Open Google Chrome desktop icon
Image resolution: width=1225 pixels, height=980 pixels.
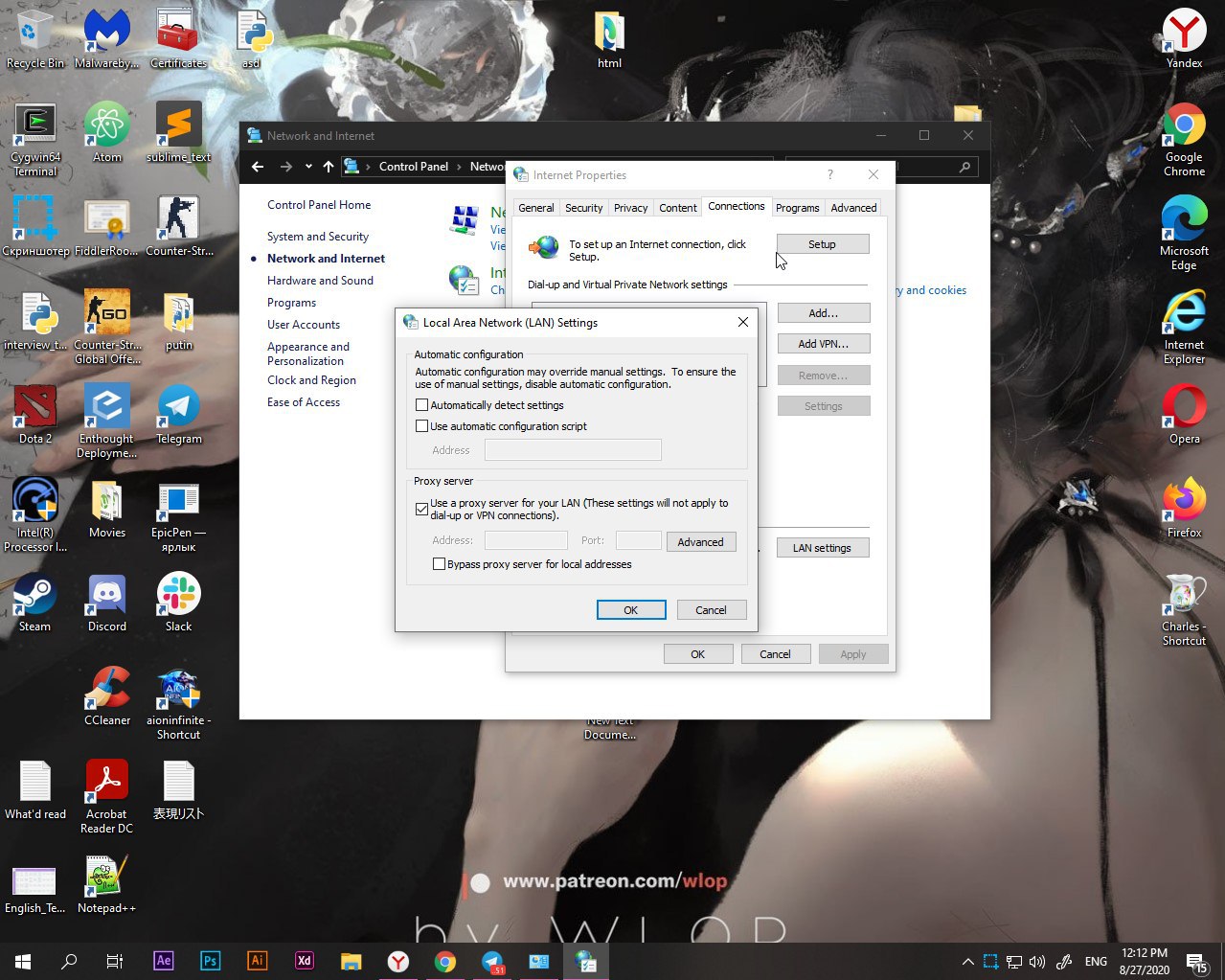[x=1185, y=140]
